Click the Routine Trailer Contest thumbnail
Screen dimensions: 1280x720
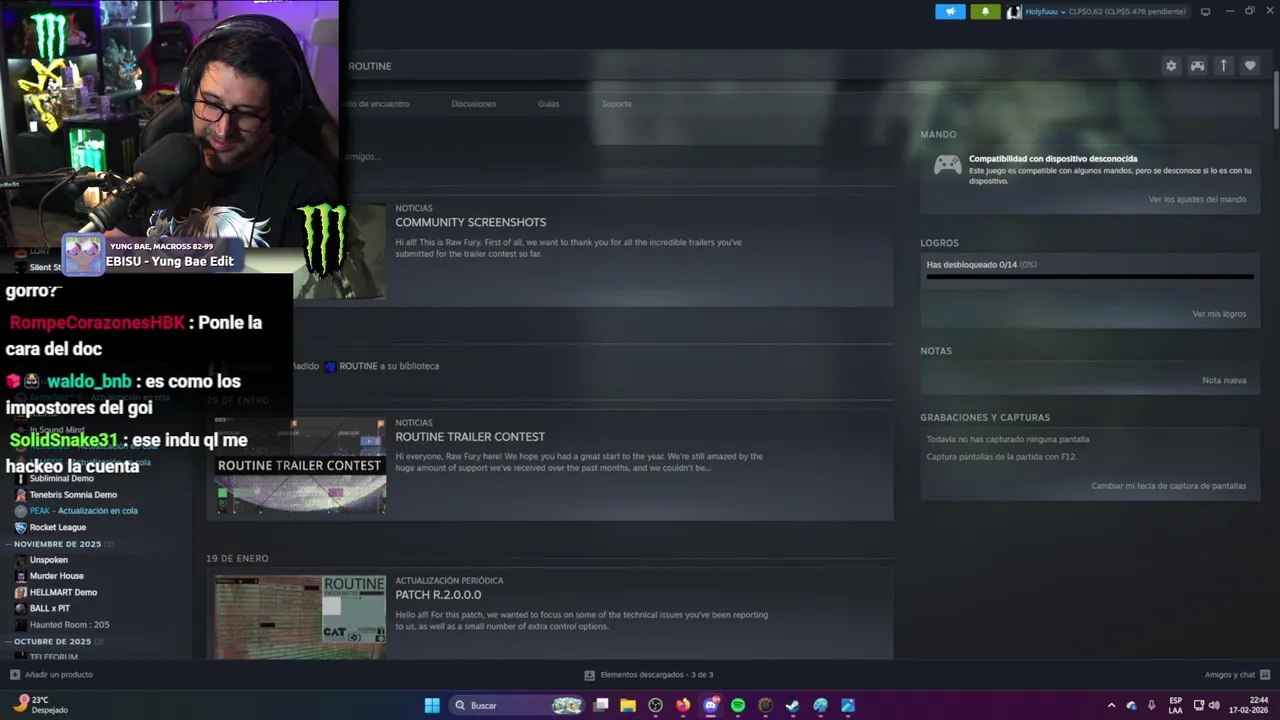point(300,467)
